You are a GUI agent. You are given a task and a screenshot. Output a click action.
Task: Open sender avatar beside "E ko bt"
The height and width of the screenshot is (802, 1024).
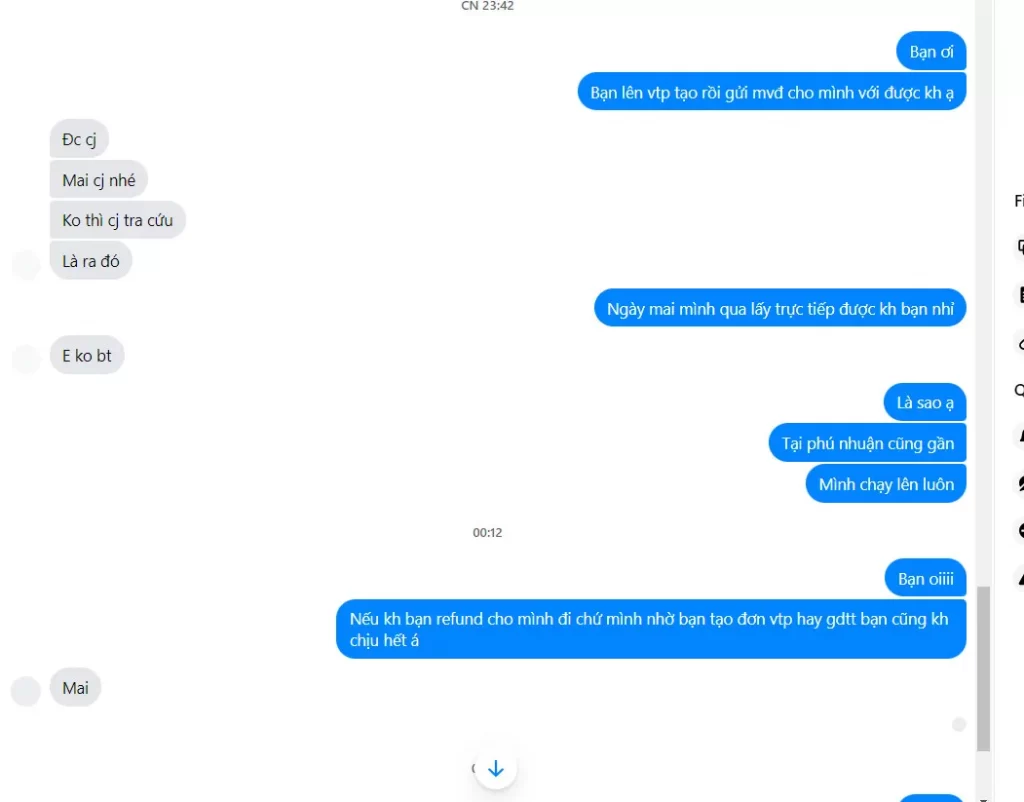(26, 359)
